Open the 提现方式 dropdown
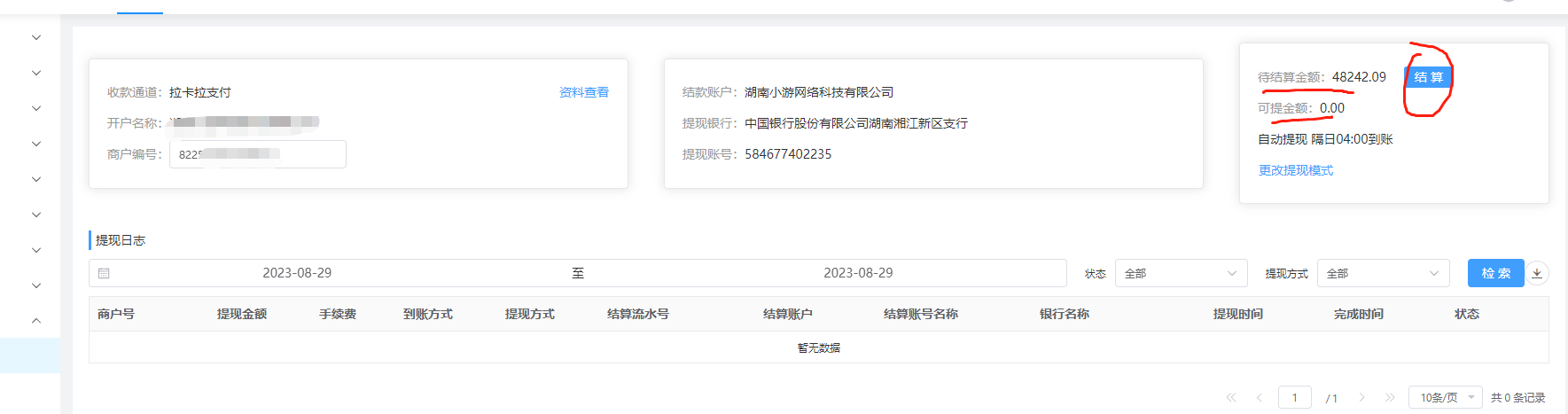The width and height of the screenshot is (1568, 414). point(1383,273)
